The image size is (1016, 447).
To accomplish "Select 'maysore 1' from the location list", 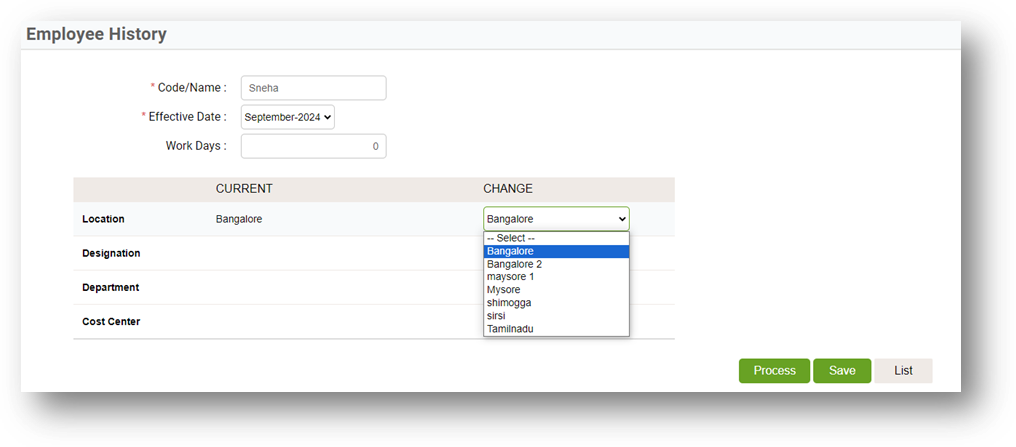I will tap(556, 277).
